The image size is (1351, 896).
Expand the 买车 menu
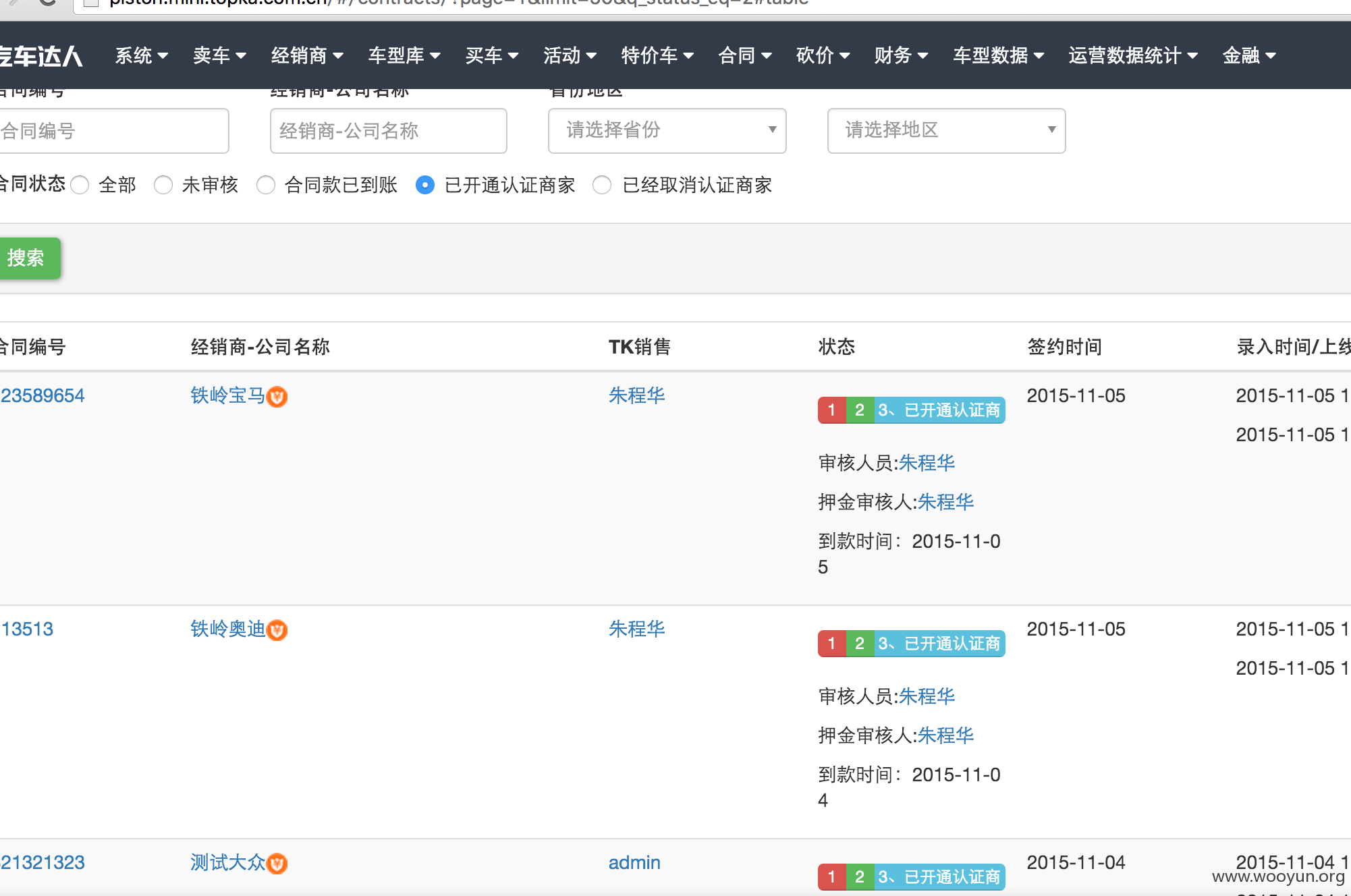(492, 55)
